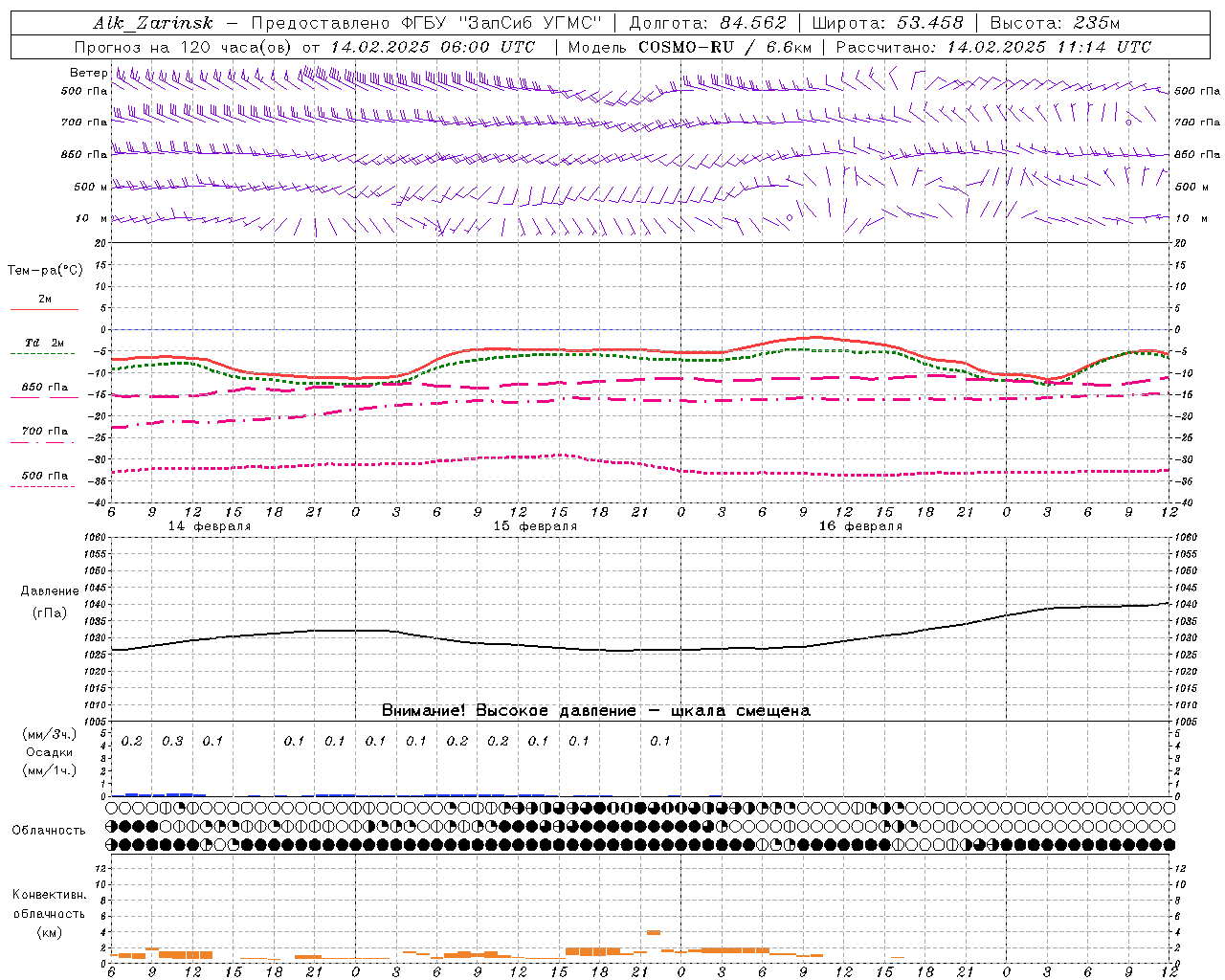Viewport: 1225px width, 980px height.
Task: Click the 'Конвективн.' convective cloud label
Action: (49, 895)
